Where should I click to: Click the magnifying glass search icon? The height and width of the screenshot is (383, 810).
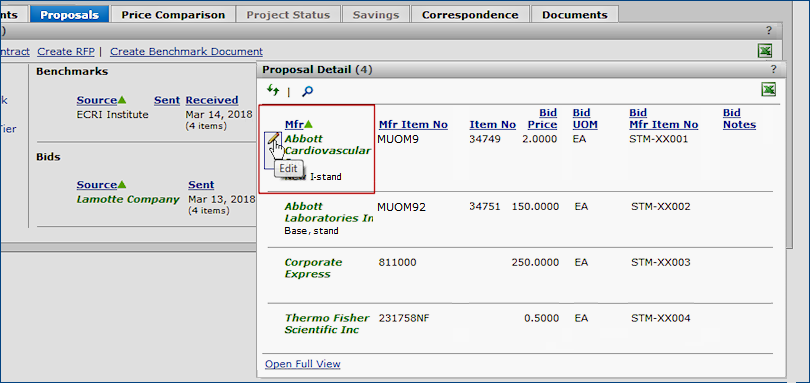(x=307, y=91)
